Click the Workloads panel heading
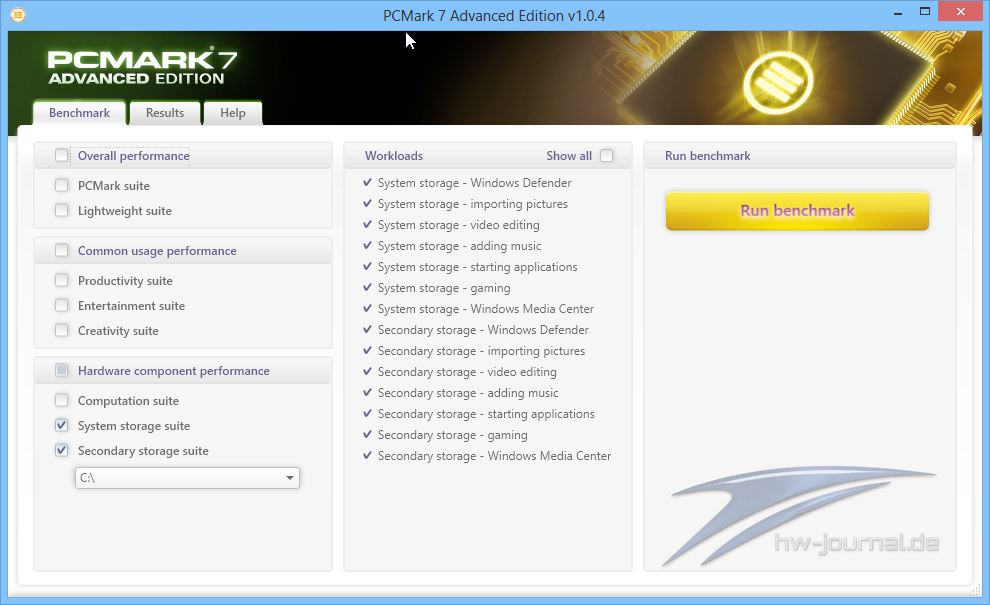Screen dimensions: 990x605 pos(394,155)
